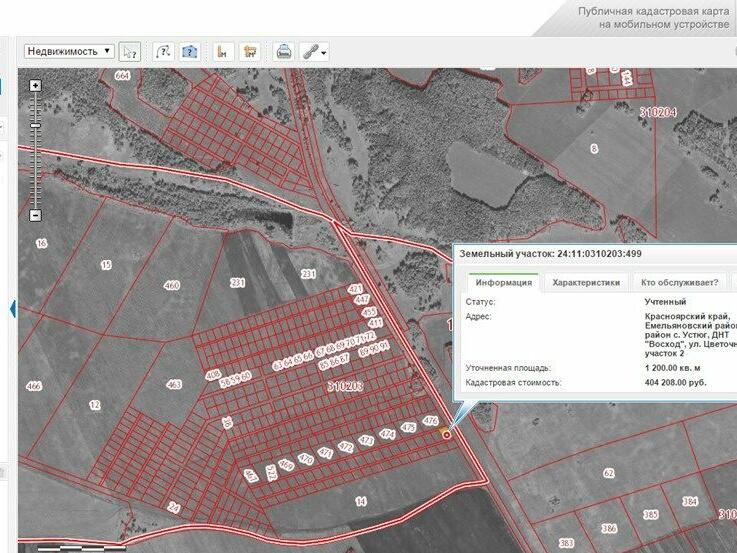Click the status value Учтенный

(665, 302)
